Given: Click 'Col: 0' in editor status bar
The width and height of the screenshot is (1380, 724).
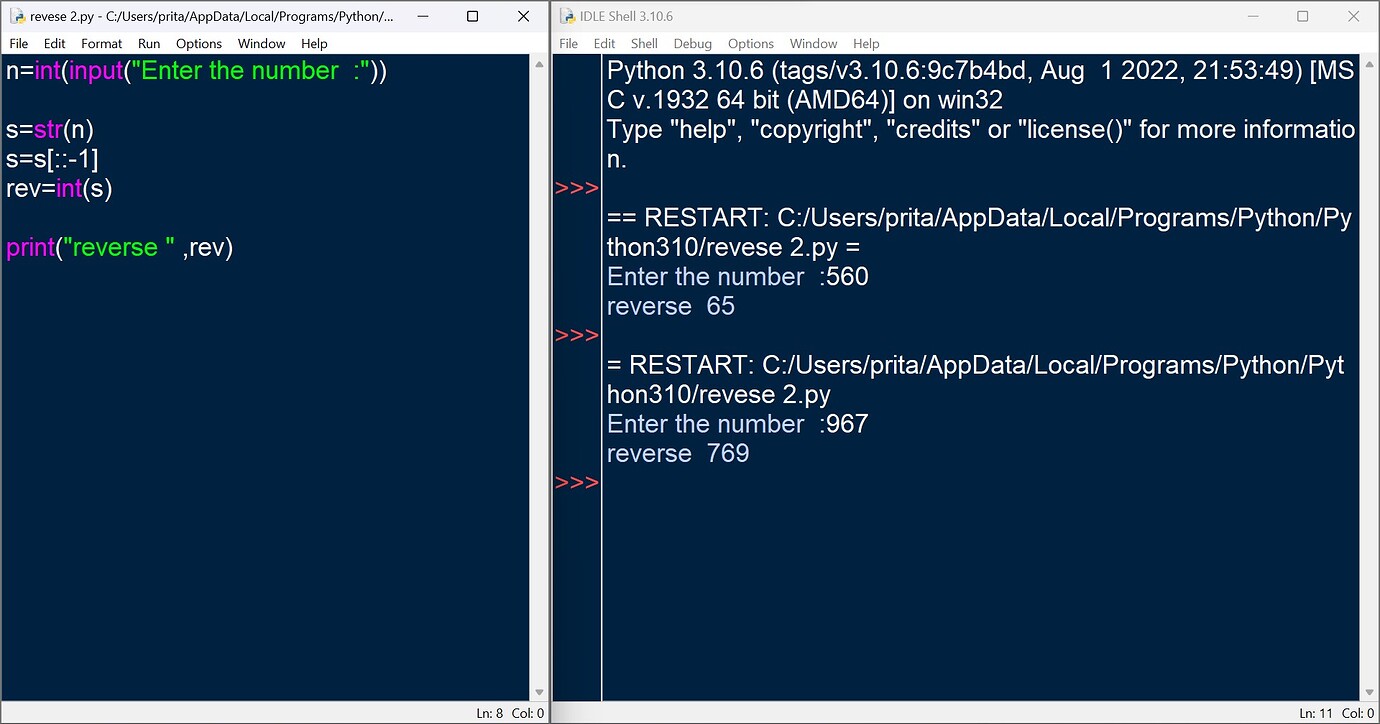Looking at the screenshot, I should pos(529,713).
